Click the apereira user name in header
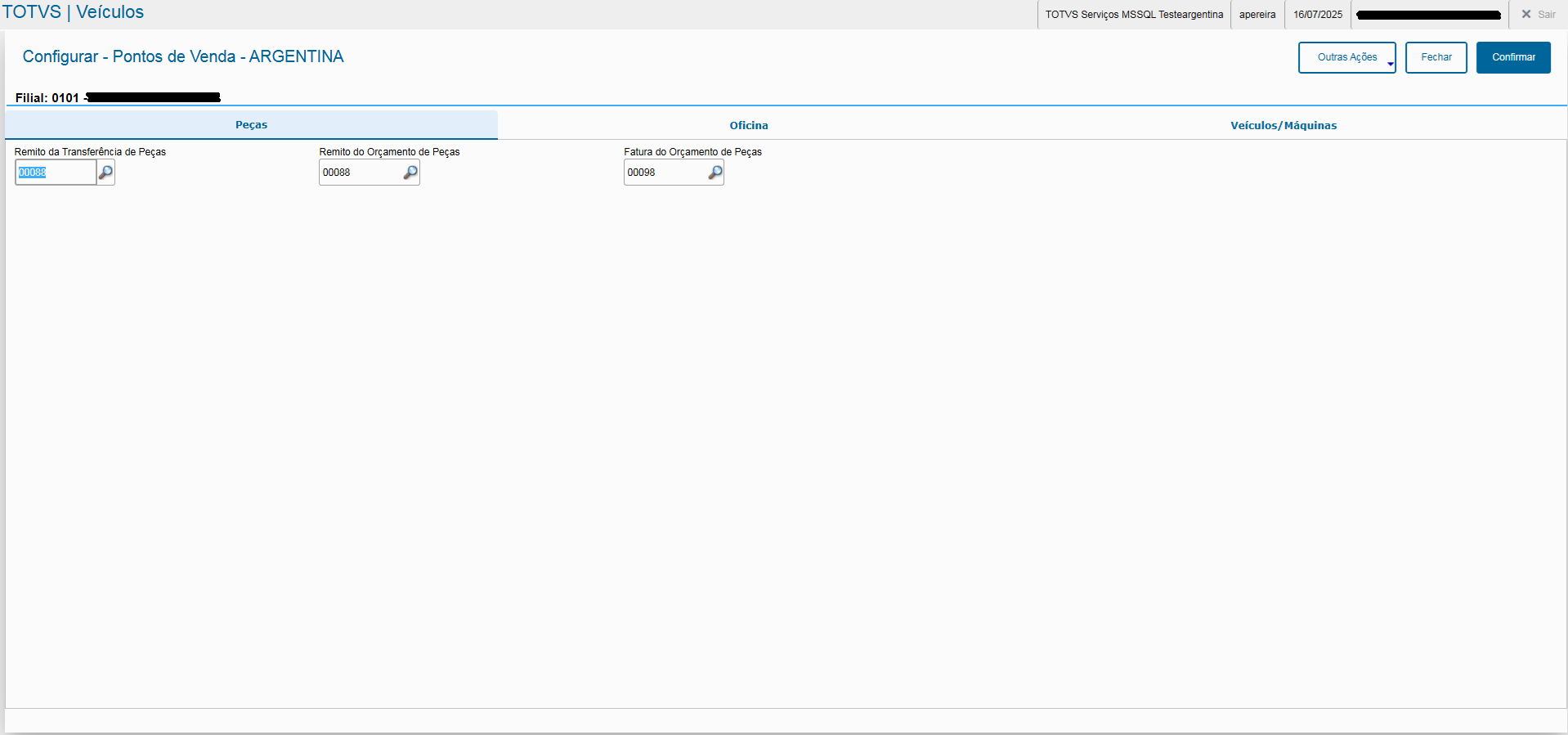The height and width of the screenshot is (735, 1568). pos(1257,15)
